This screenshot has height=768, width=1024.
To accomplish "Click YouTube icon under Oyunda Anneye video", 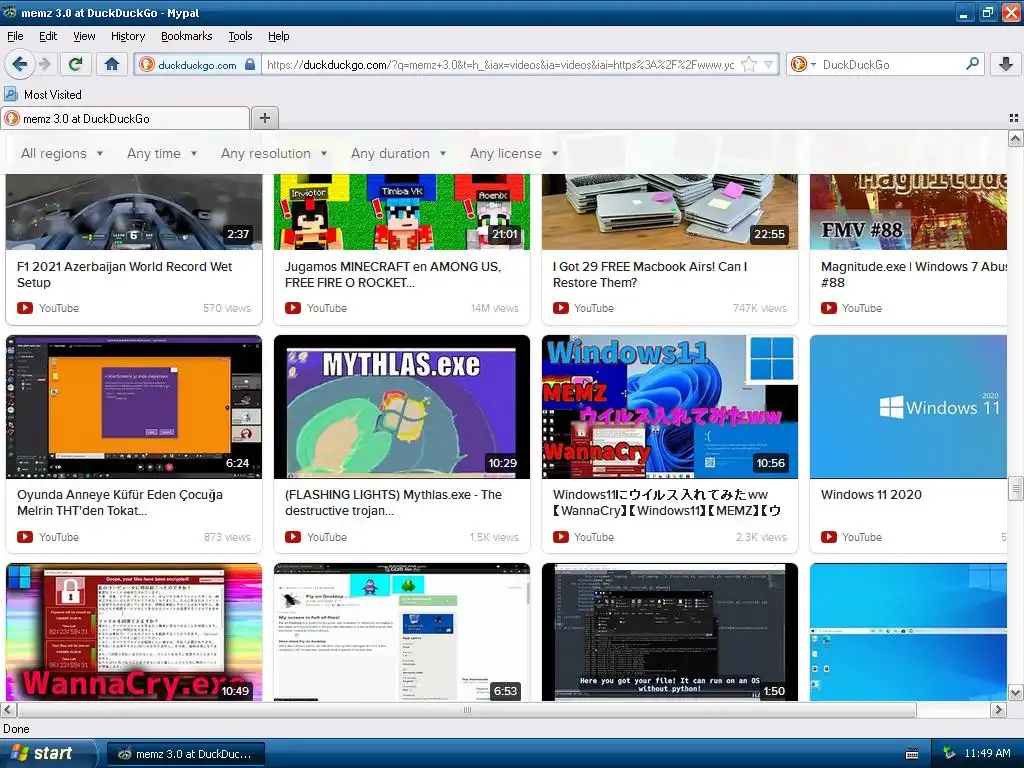I will click(25, 537).
